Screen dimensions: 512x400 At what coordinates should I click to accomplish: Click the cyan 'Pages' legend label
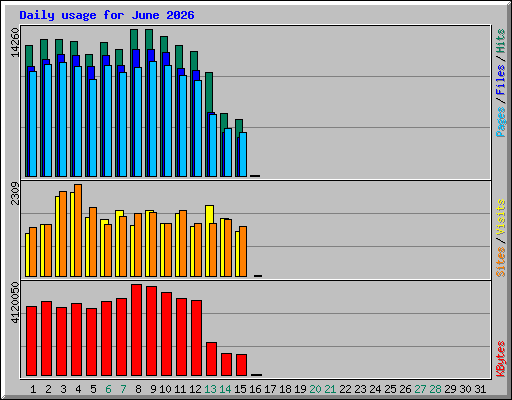click(x=501, y=122)
